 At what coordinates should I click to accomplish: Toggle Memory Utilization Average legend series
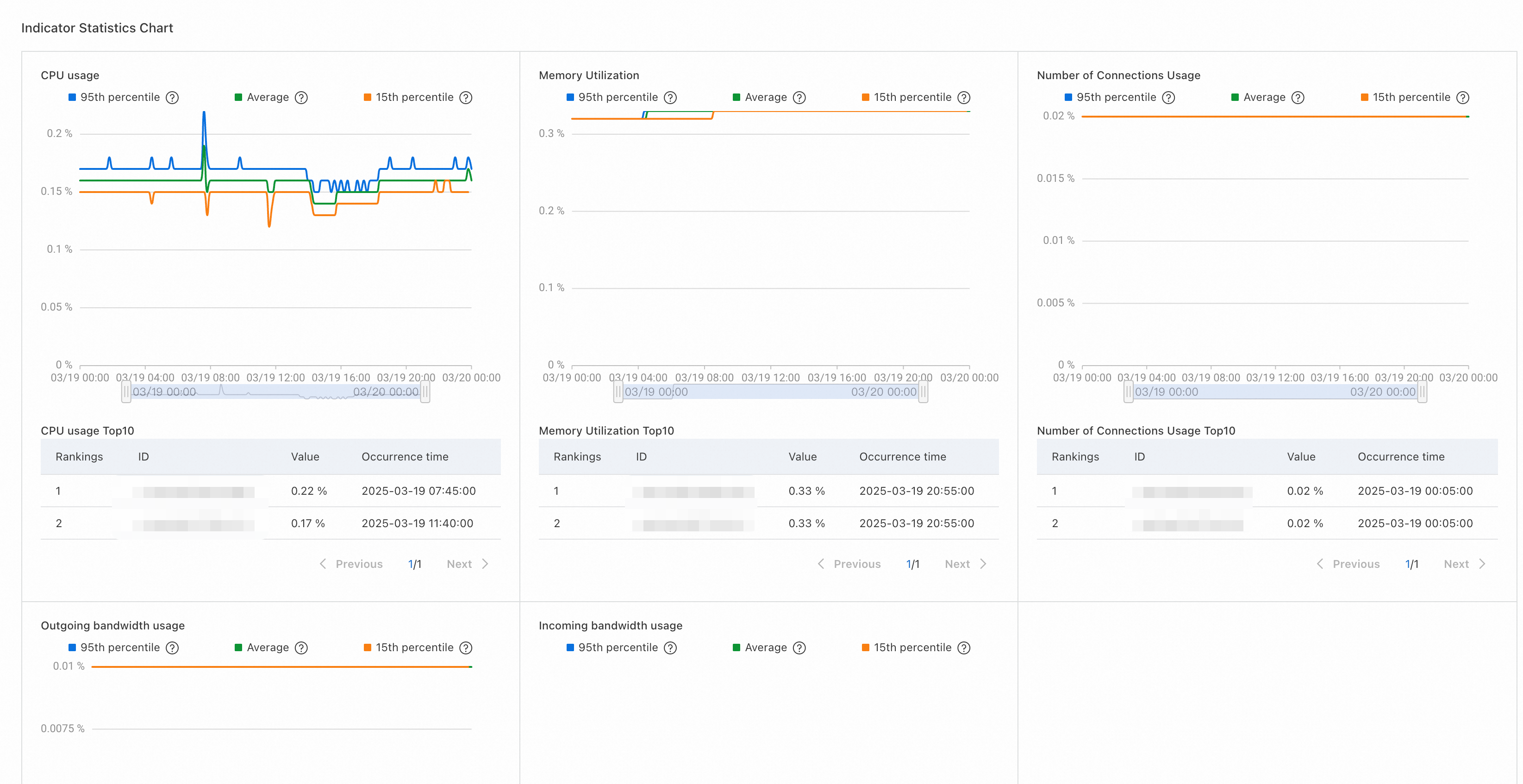point(759,98)
